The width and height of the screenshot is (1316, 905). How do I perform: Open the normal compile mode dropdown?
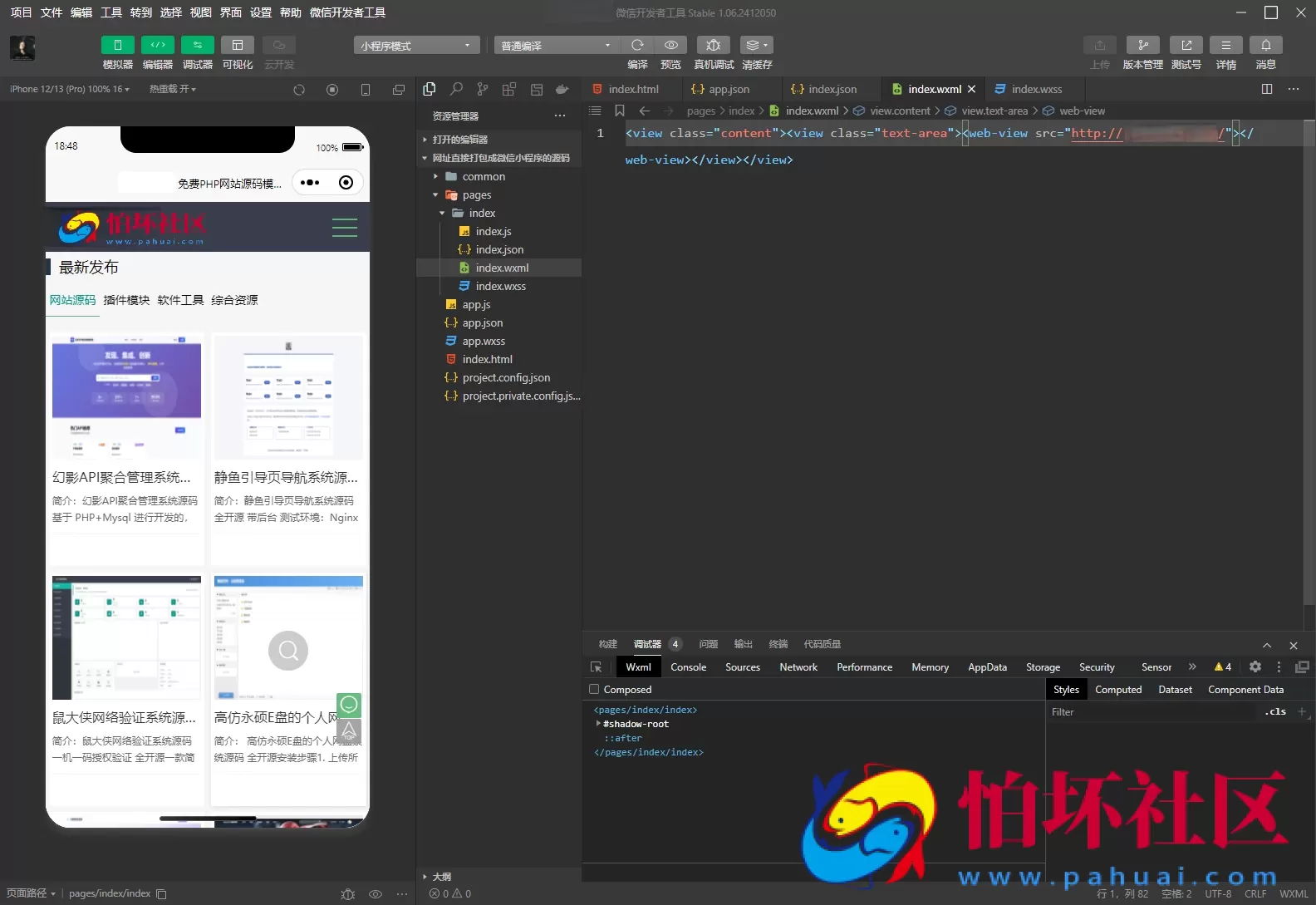(x=556, y=46)
